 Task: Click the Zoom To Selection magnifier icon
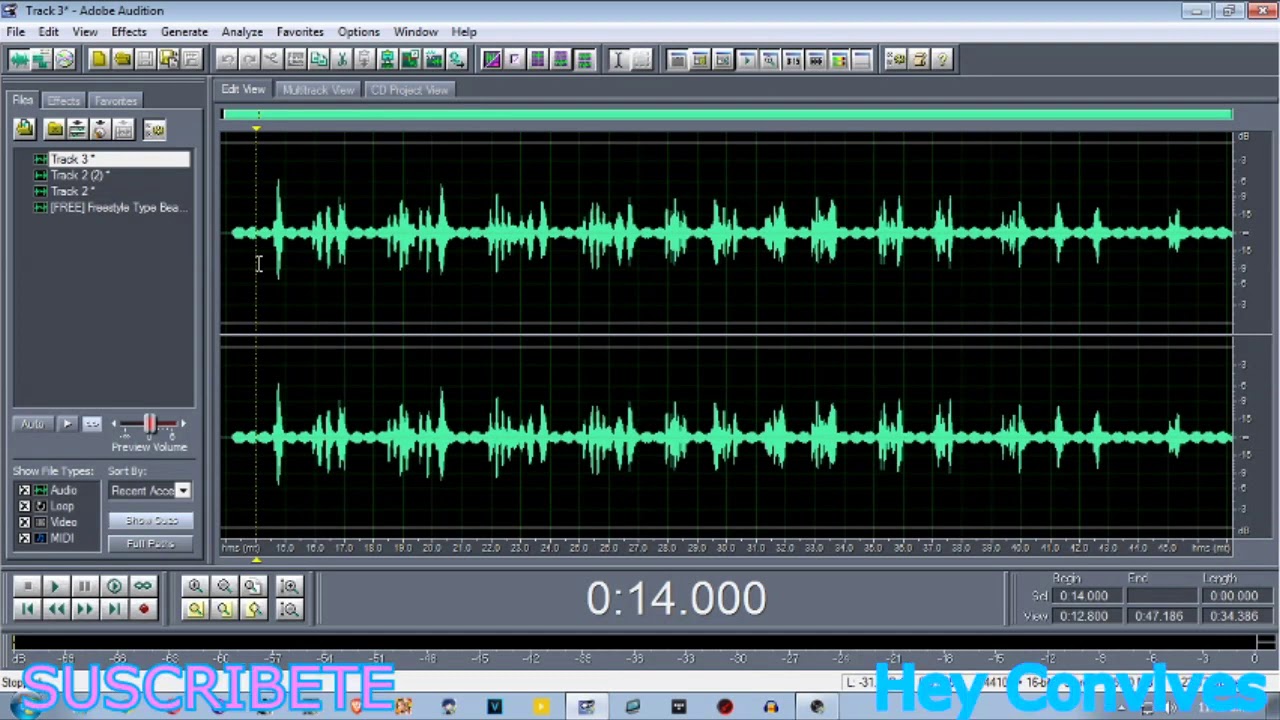pyautogui.click(x=195, y=609)
